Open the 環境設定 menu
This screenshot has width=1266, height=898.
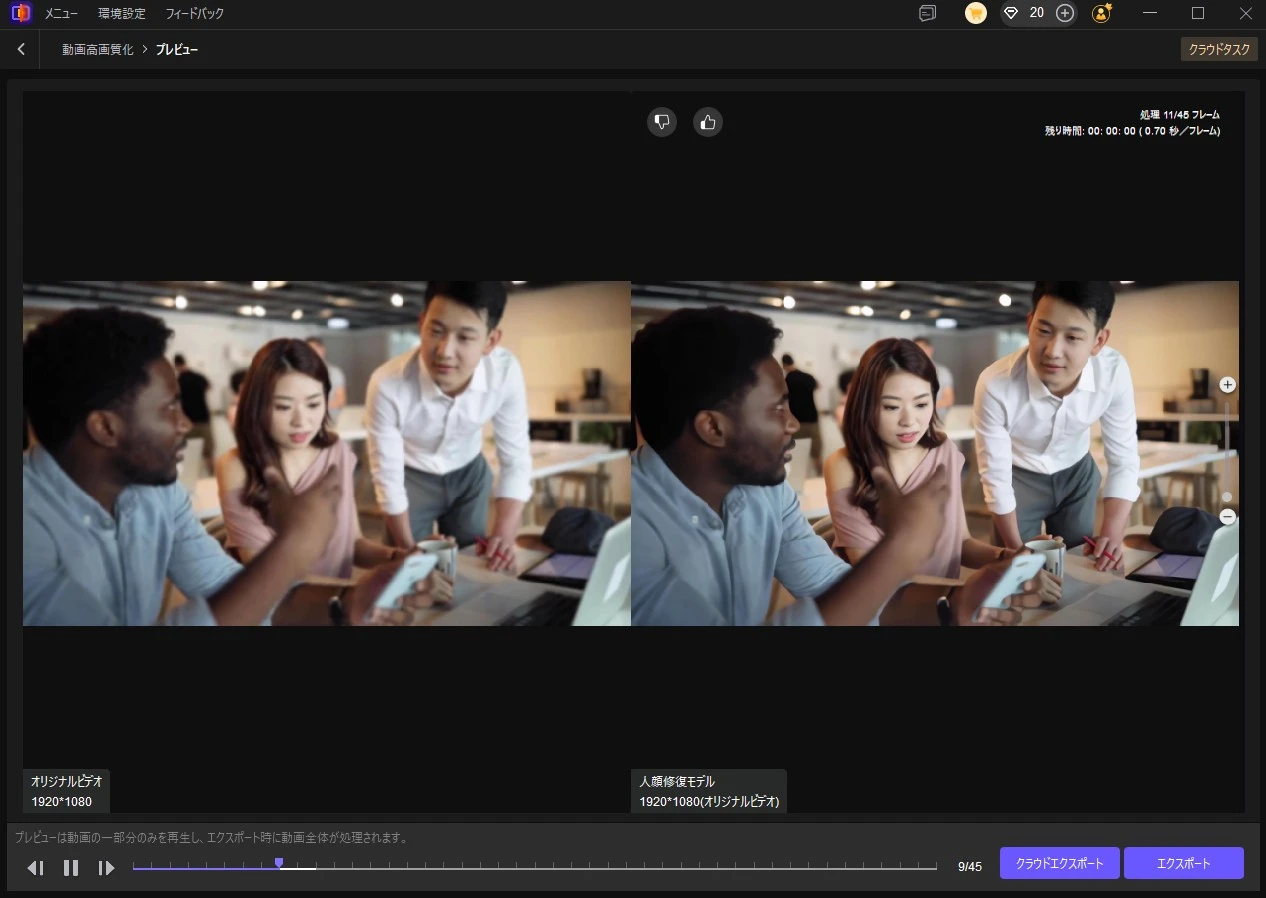122,14
